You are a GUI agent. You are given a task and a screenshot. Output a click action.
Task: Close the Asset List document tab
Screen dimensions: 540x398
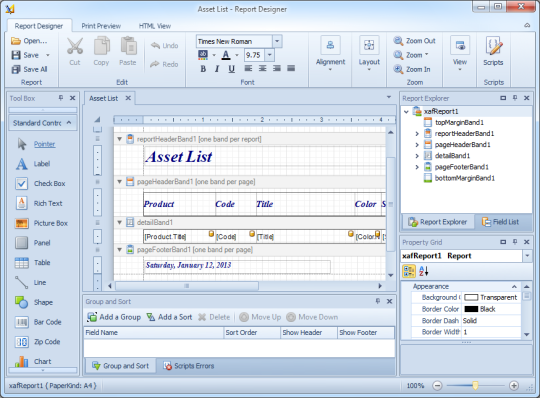(128, 98)
